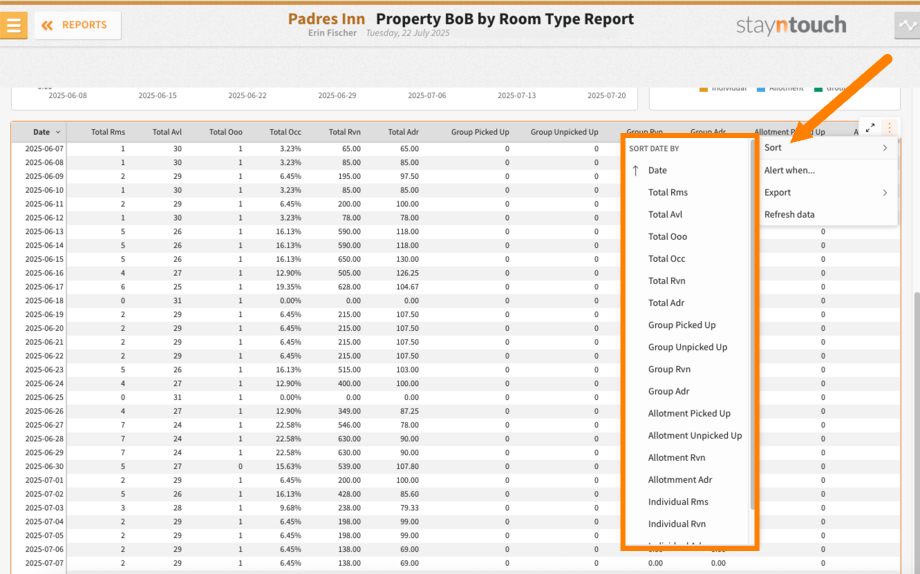The height and width of the screenshot is (574, 920).
Task: Go back to Reports
Action: pos(77,25)
